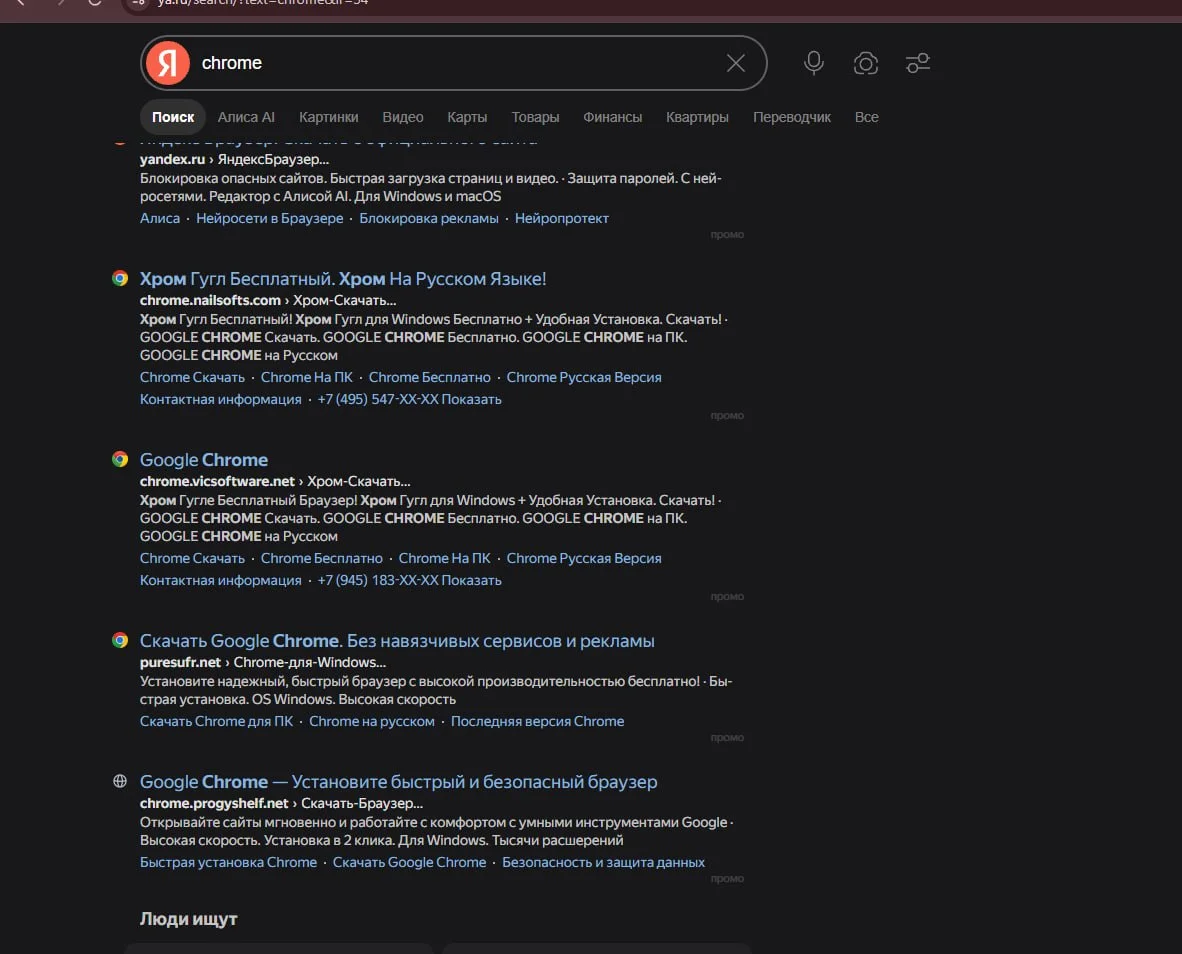Open Chrome Бесплатно sitelink under nailsofts result
This screenshot has width=1182, height=954.
click(429, 378)
